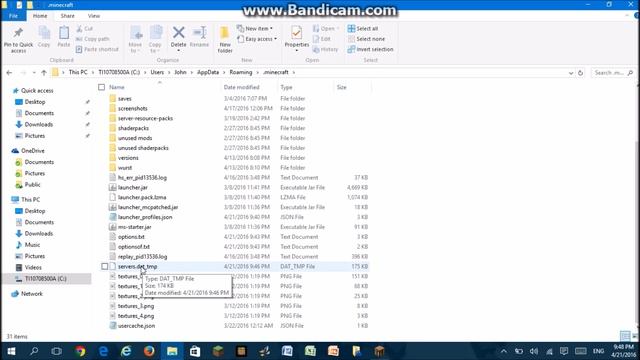Click the Copy ribbon icon

[x=44, y=33]
